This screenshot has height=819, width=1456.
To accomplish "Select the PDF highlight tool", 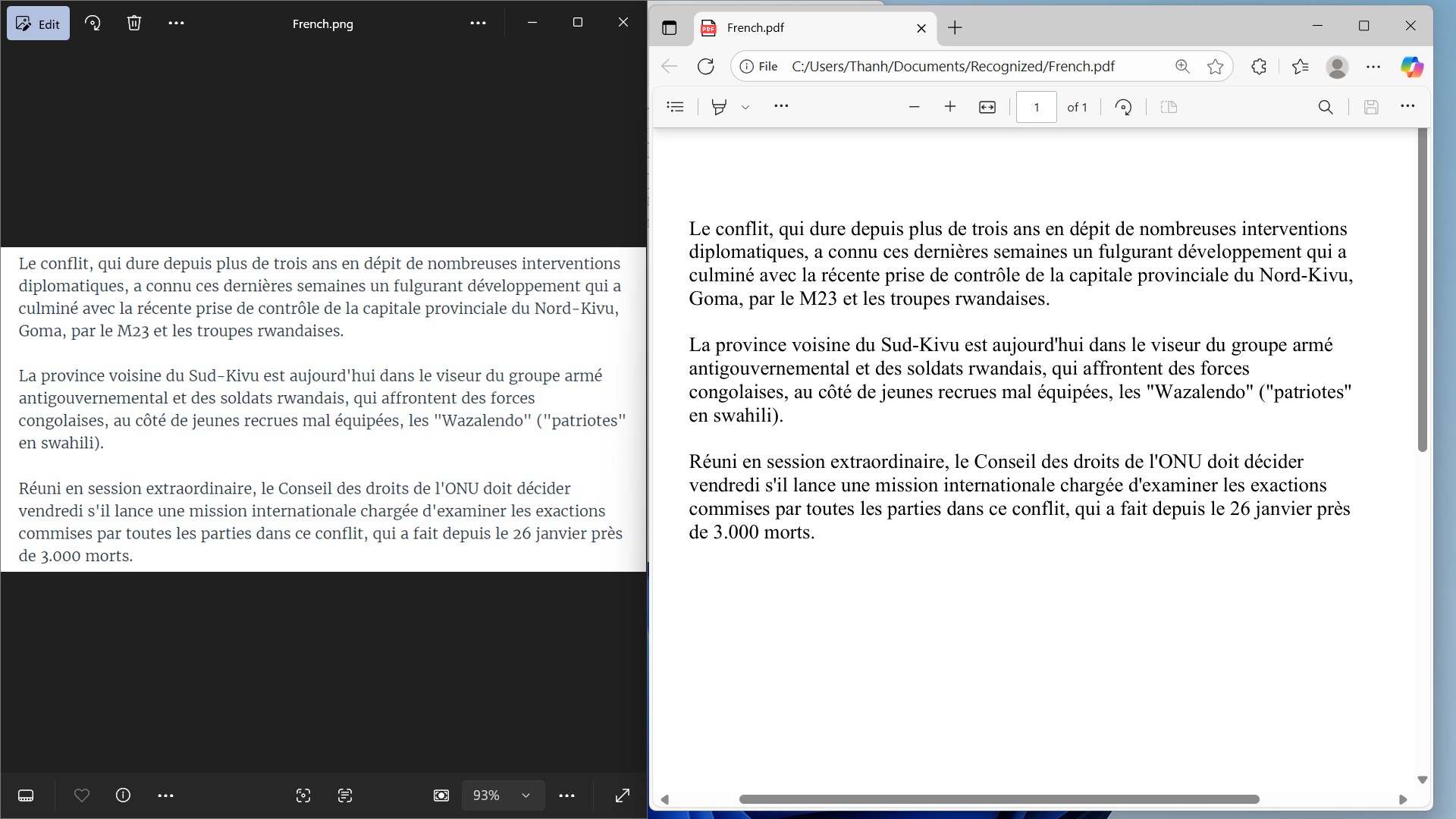I will point(719,107).
